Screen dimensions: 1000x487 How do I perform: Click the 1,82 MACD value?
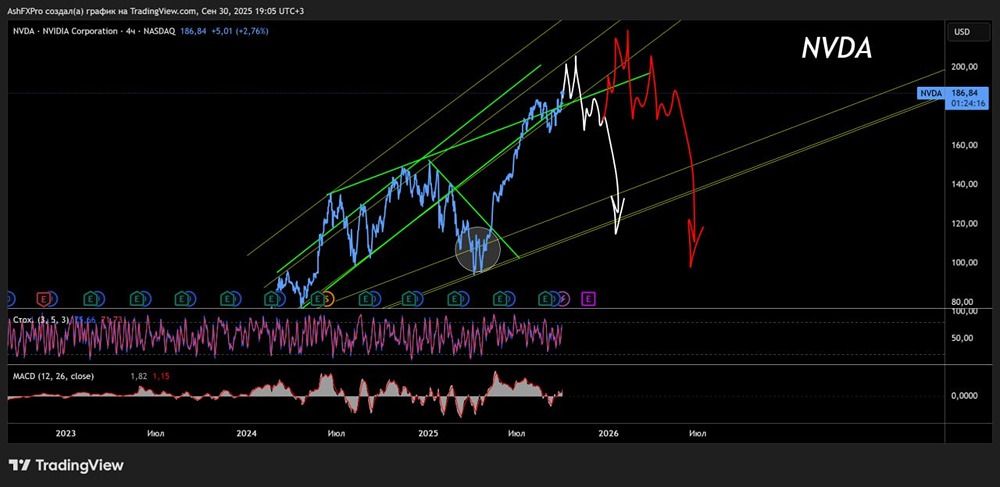coord(139,376)
